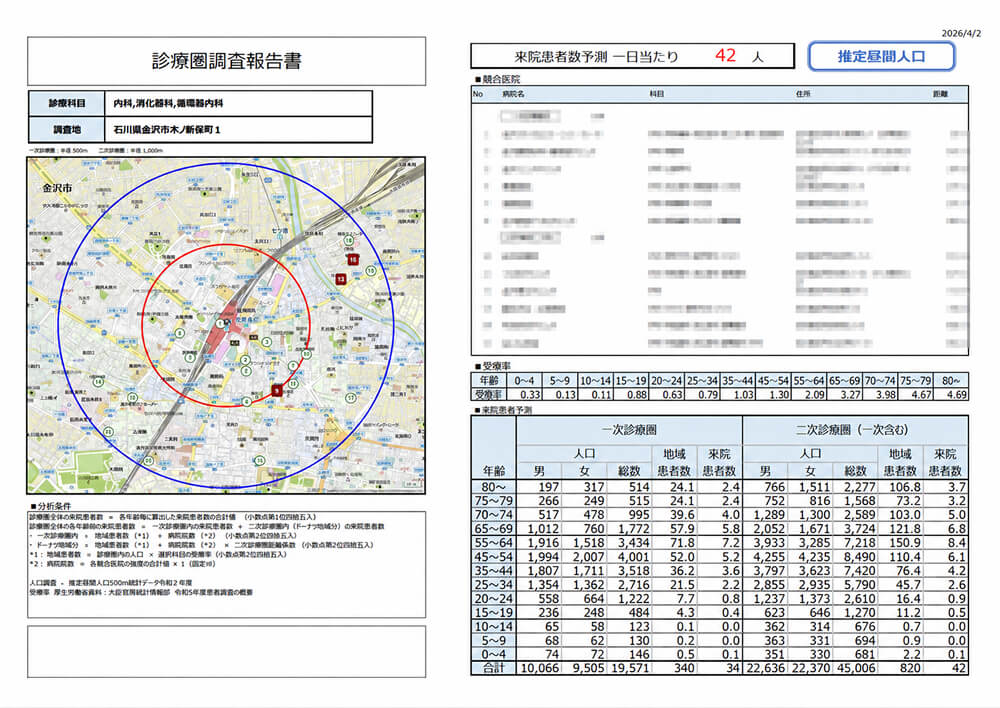This screenshot has height=708, width=1000.
Task: Select the 一次診療圏 table header
Action: pyautogui.click(x=629, y=430)
